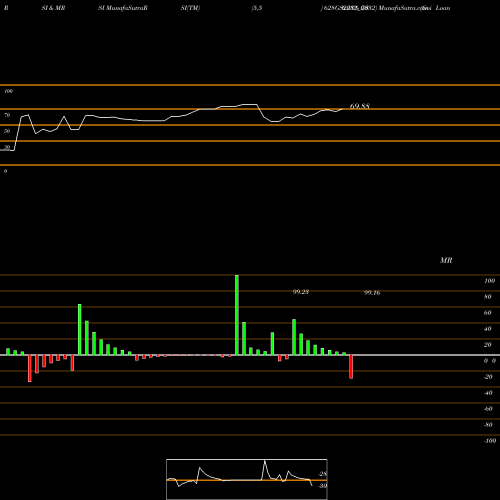Click the 'SI MunafaSutraR' header text
500x500 pixels.
click(x=123, y=8)
